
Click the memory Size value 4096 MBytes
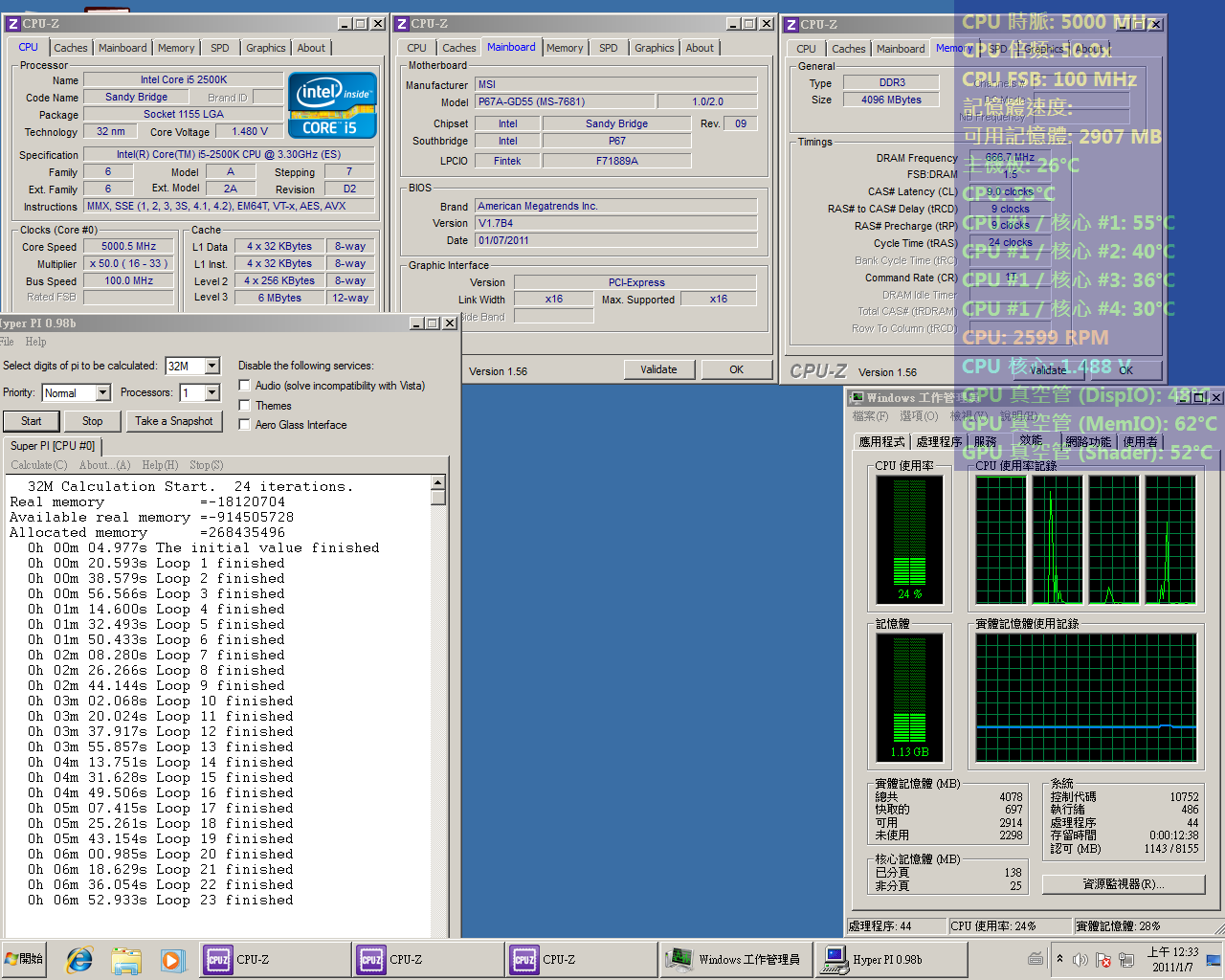pyautogui.click(x=891, y=100)
